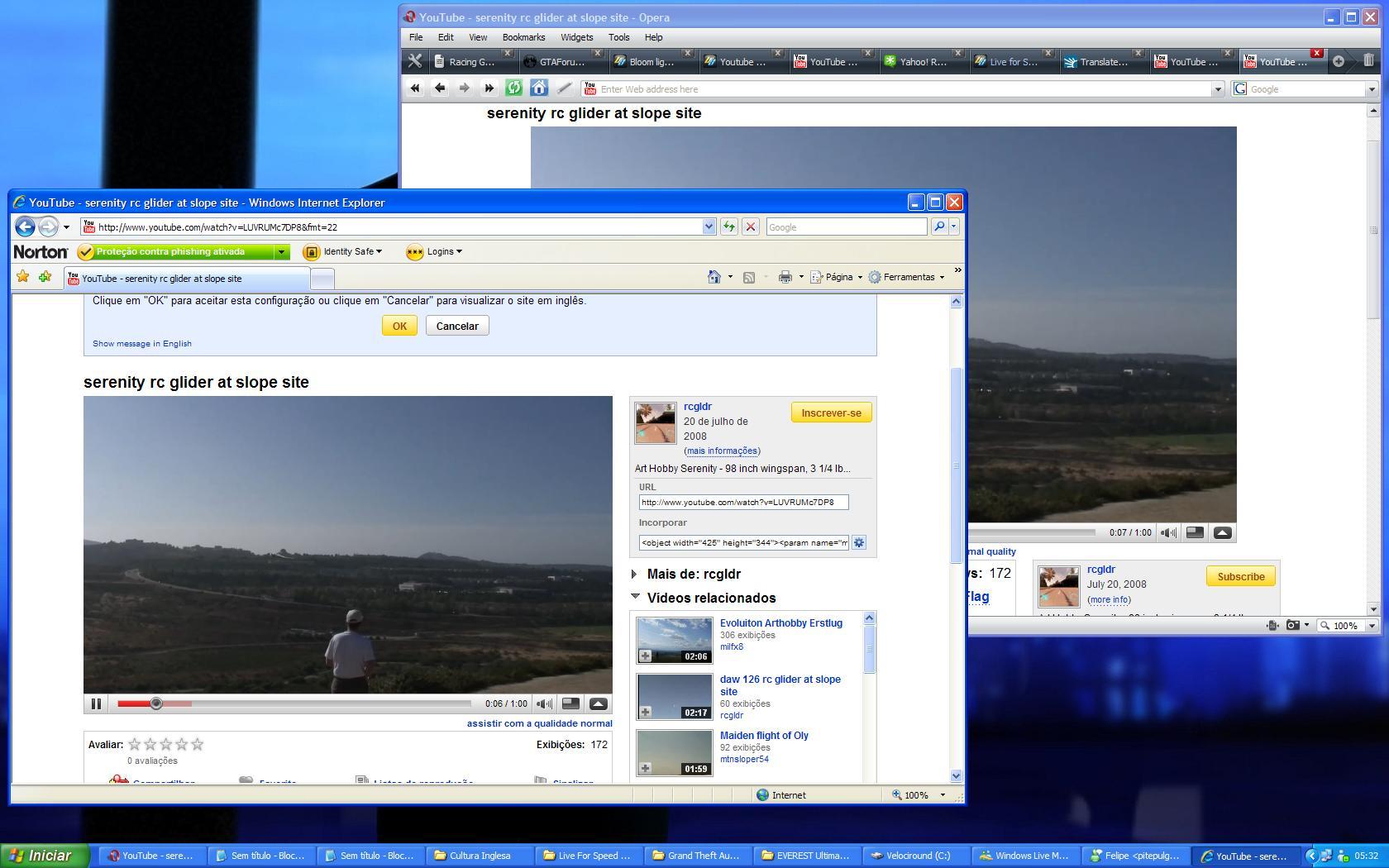Viewport: 1389px width, 868px height.
Task: Open closed tabs trash in Opera
Action: click(1368, 60)
